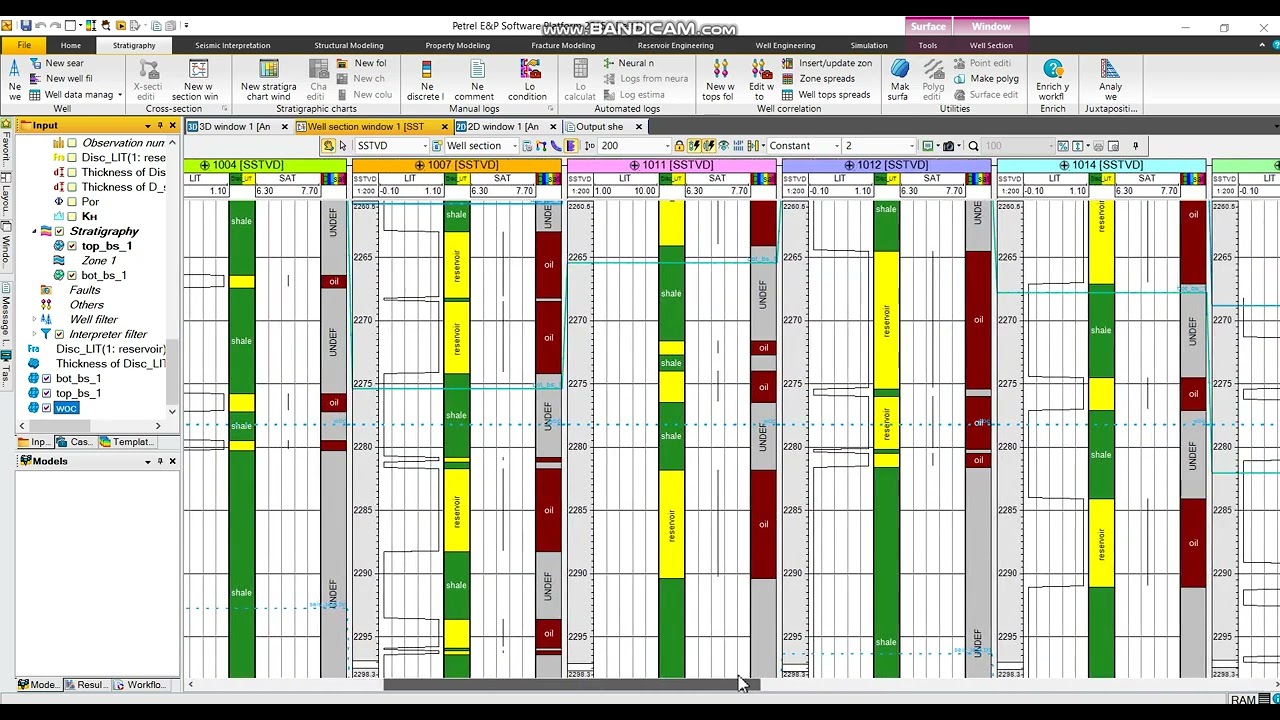The width and height of the screenshot is (1280, 720).
Task: Click the New well filter icon
Action: point(35,78)
